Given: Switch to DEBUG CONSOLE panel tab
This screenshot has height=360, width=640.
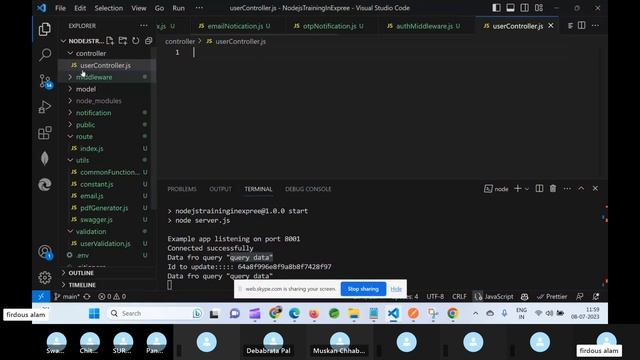Looking at the screenshot, I should pyautogui.click(x=308, y=189).
